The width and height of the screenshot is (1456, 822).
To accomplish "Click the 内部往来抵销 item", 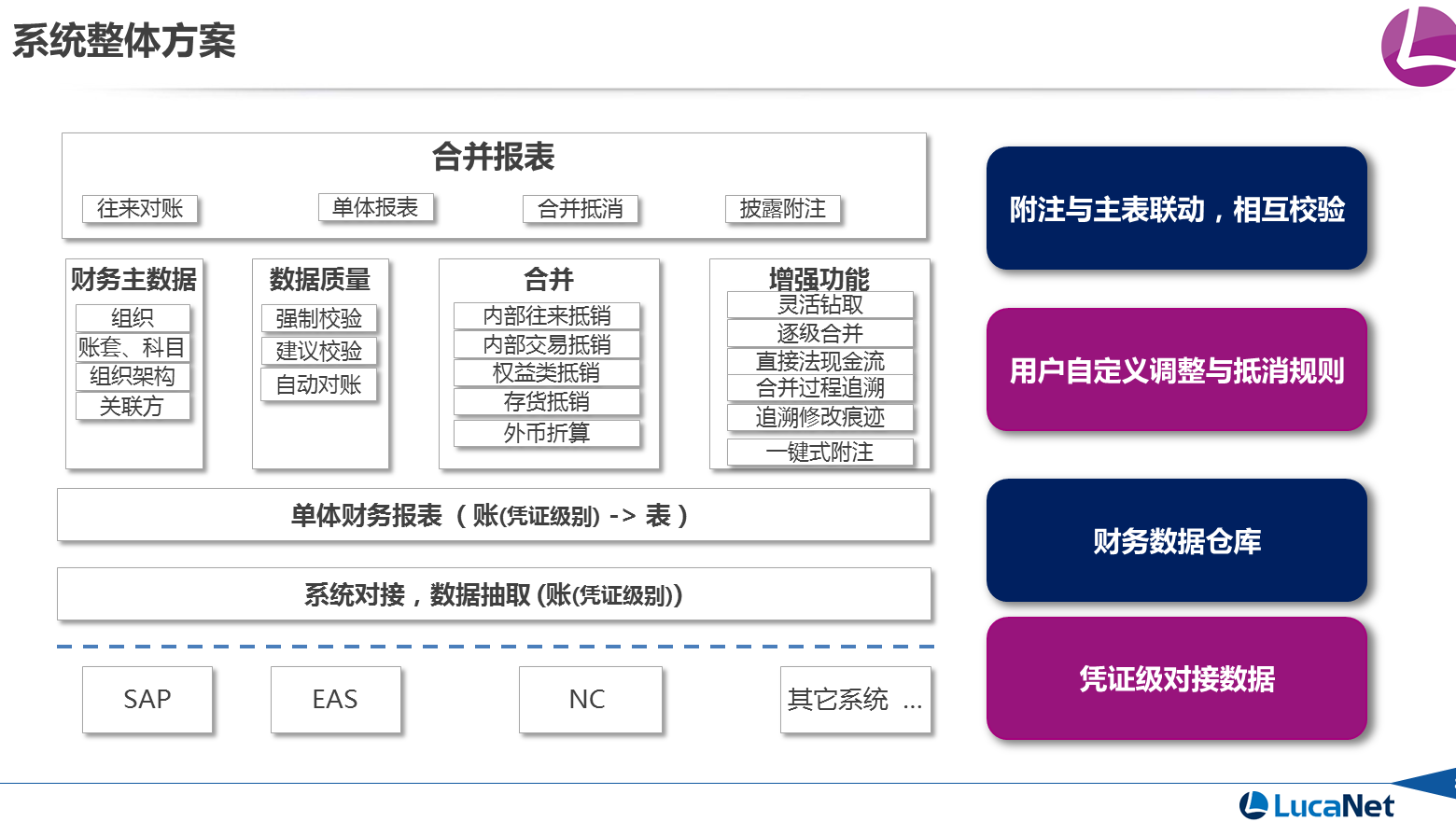I will click(547, 315).
